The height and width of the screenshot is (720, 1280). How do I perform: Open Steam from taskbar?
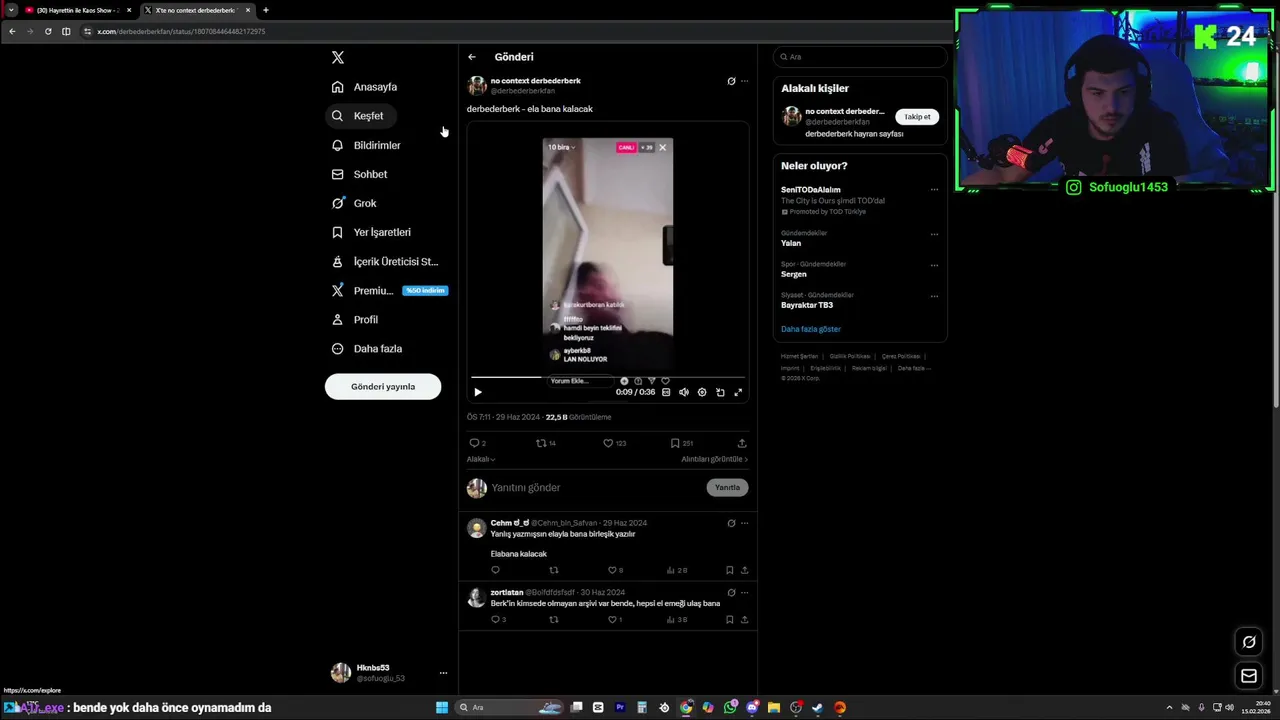point(818,707)
